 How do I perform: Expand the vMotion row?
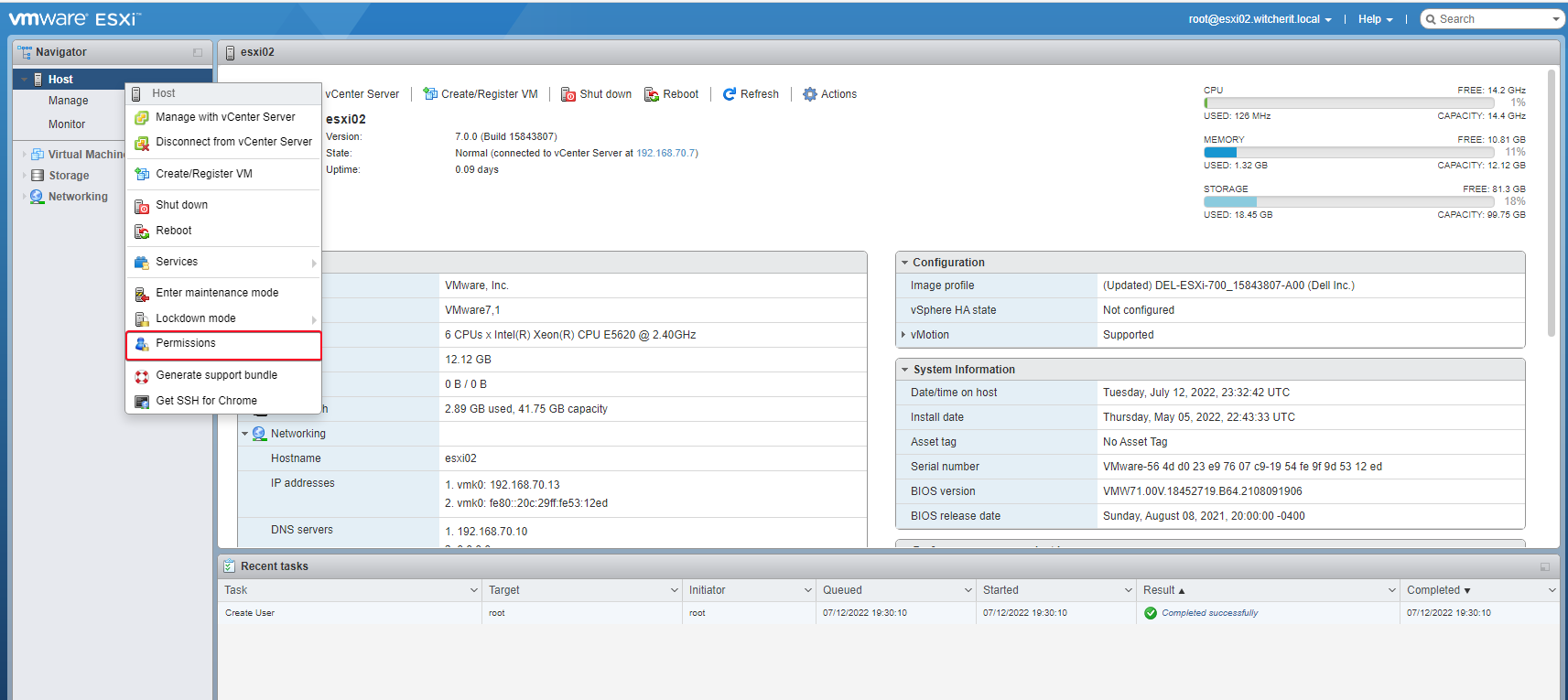[903, 335]
